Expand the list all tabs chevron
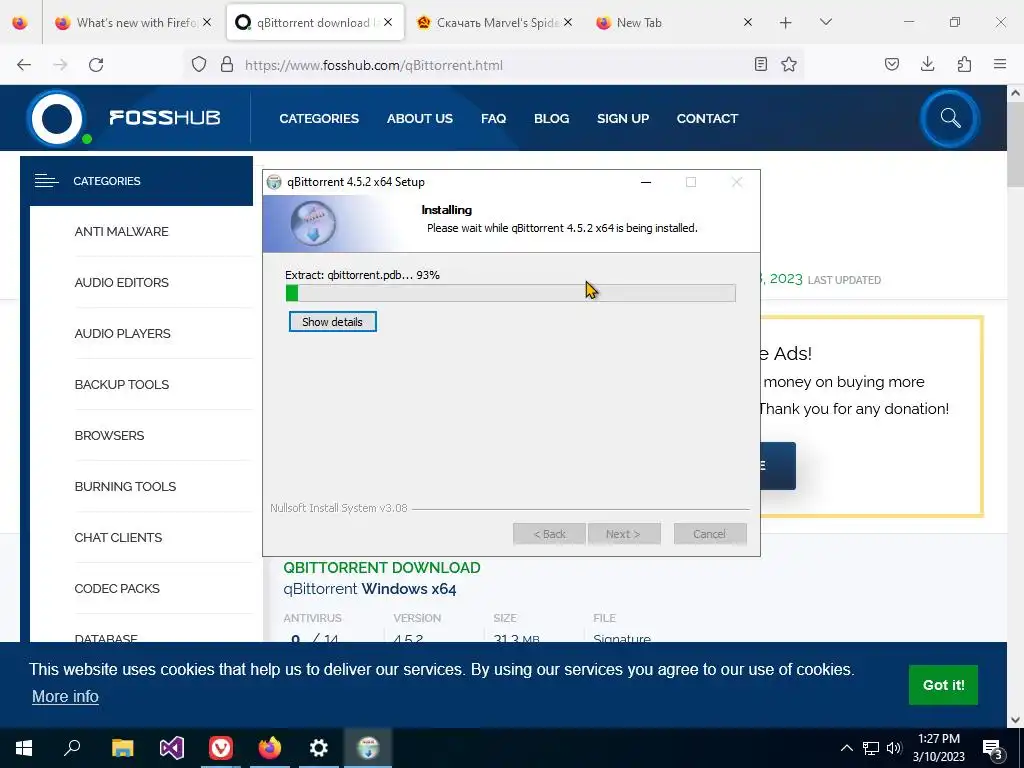Viewport: 1024px width, 768px height. [x=825, y=22]
